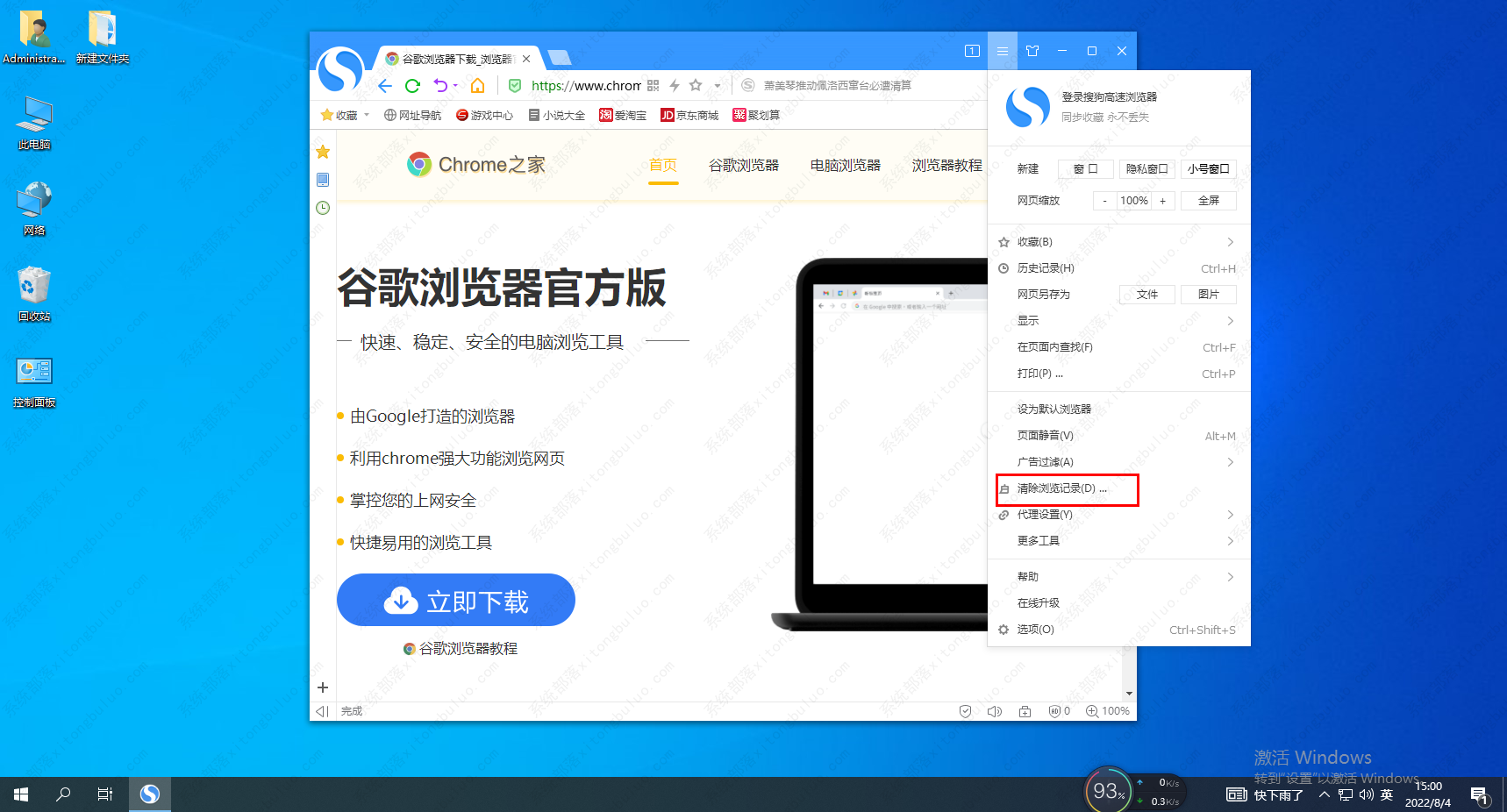This screenshot has height=812, width=1507.
Task: Open the home page via house icon
Action: click(478, 85)
